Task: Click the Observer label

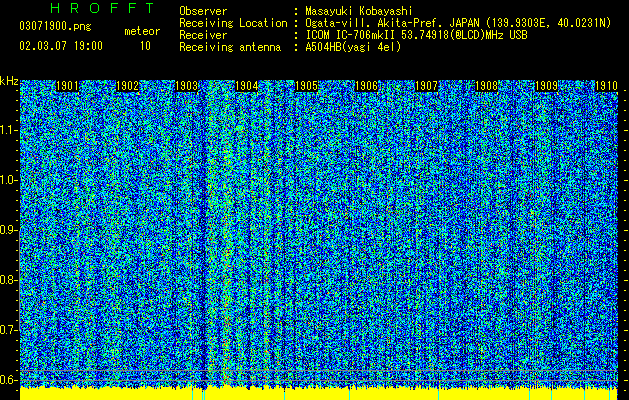Action: (203, 11)
